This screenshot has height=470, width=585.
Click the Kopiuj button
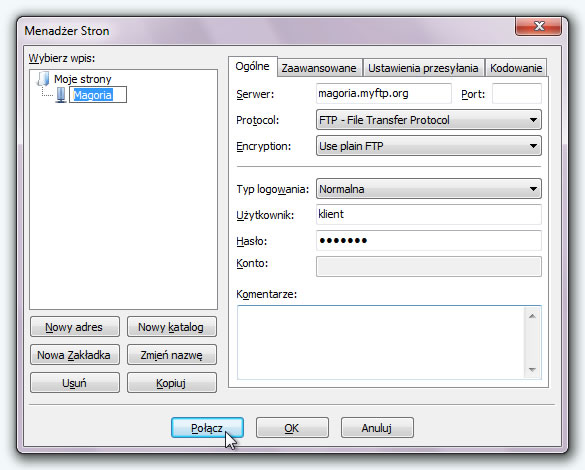point(172,383)
